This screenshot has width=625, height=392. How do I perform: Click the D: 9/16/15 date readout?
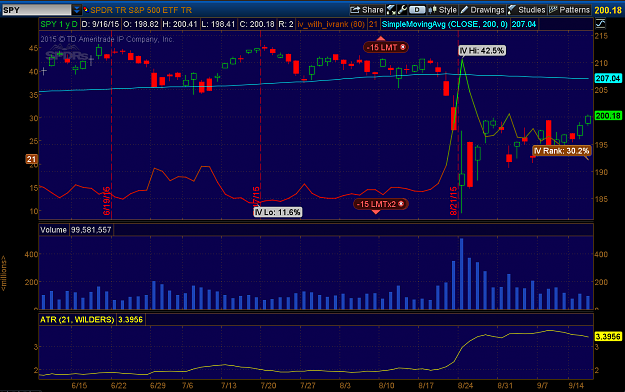click(x=100, y=24)
